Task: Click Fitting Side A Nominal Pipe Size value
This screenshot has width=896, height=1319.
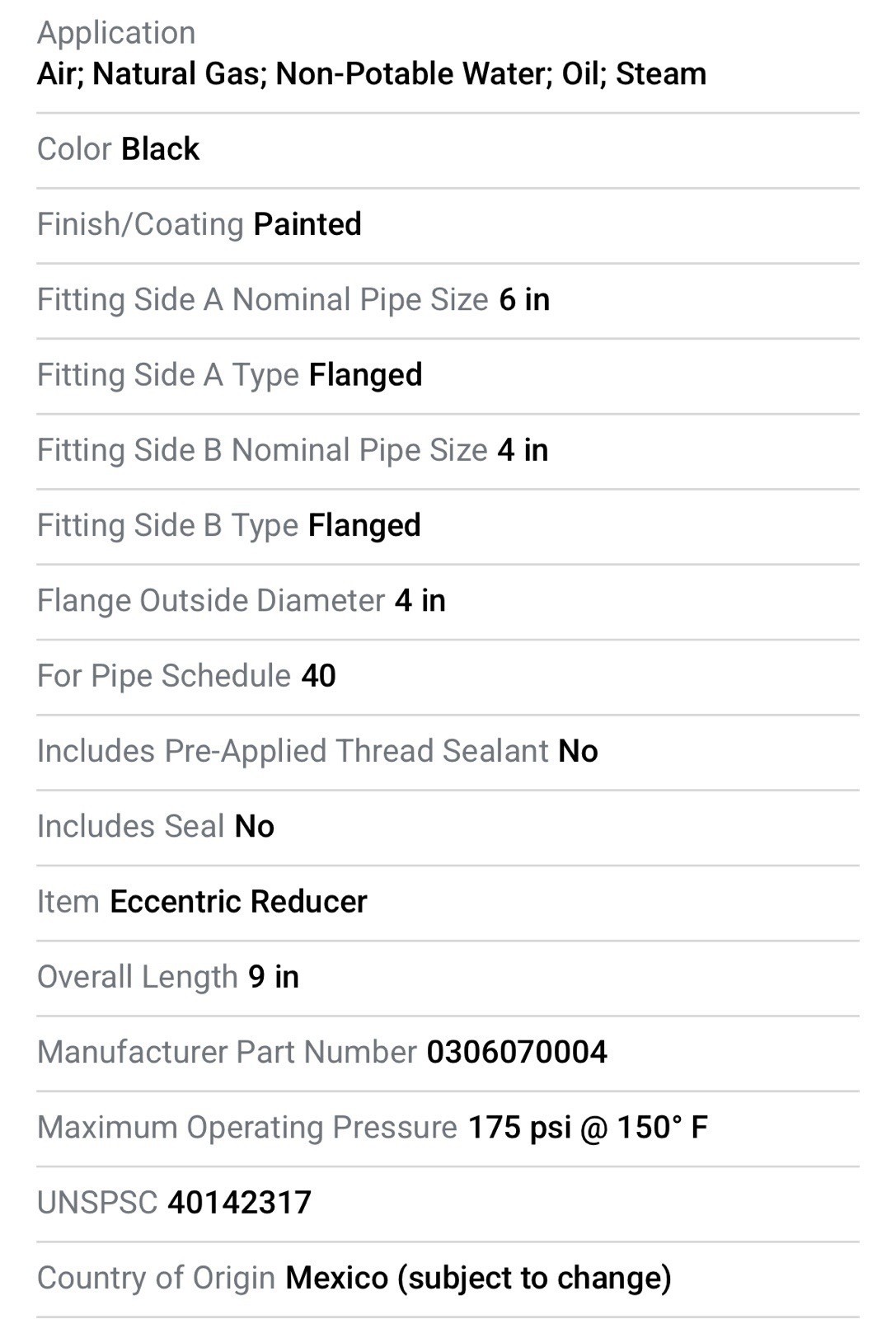Action: pyautogui.click(x=524, y=300)
